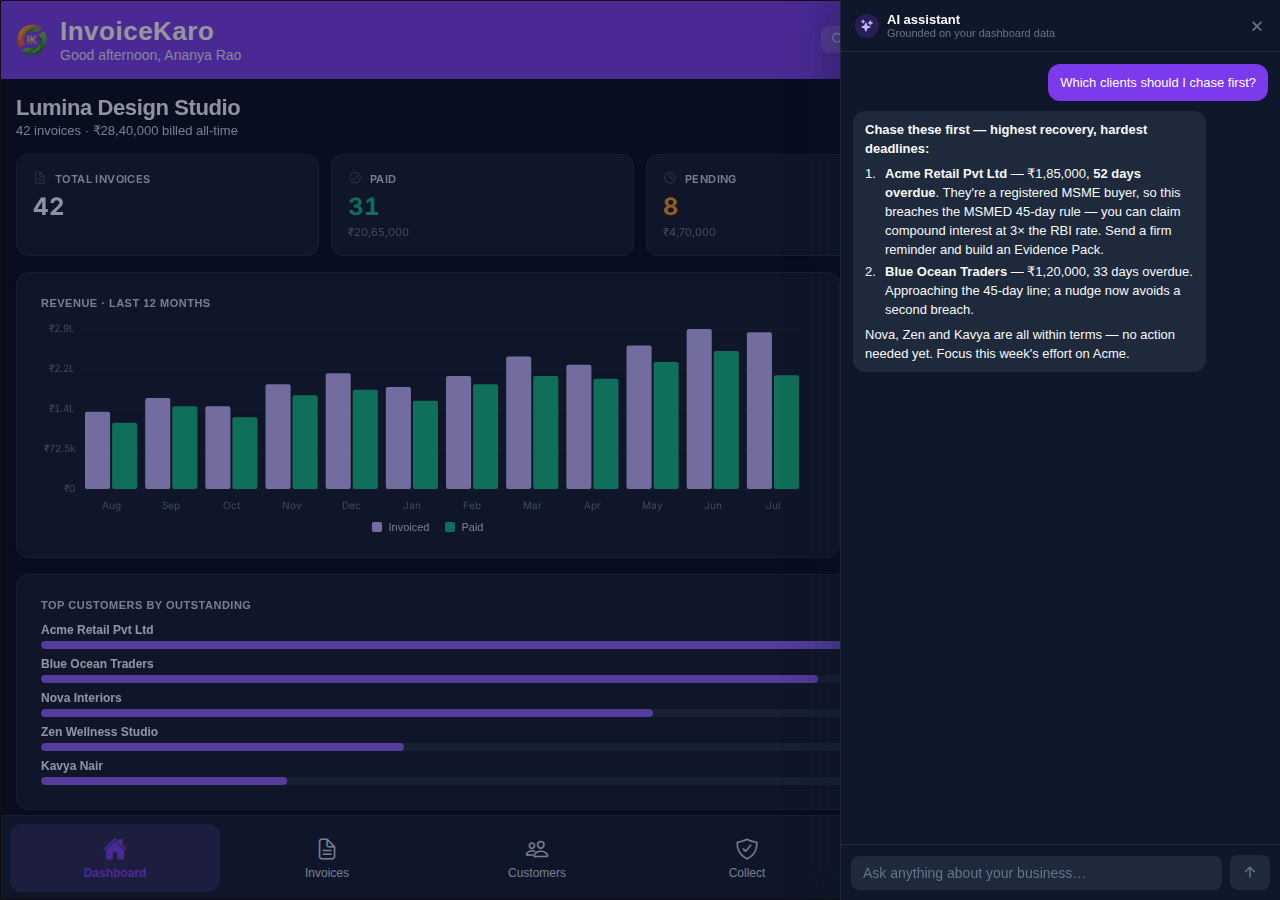Click the 'Good afternoon, Ananya Rao' greeting
Image resolution: width=1280 pixels, height=900 pixels.
click(x=150, y=55)
